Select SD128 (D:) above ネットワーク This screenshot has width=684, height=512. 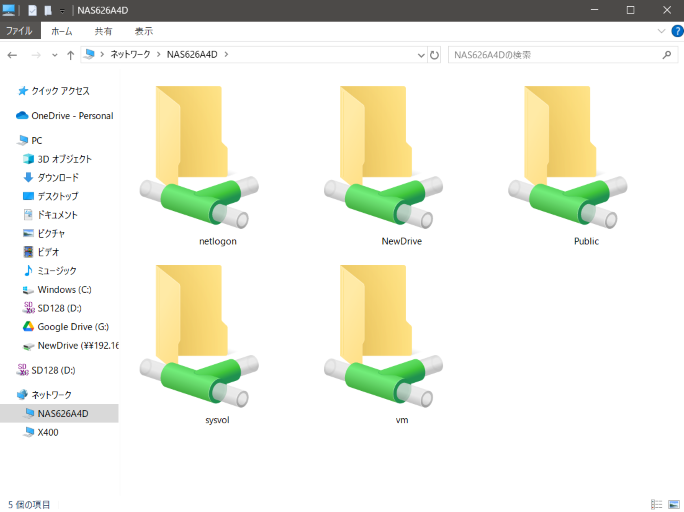point(53,370)
